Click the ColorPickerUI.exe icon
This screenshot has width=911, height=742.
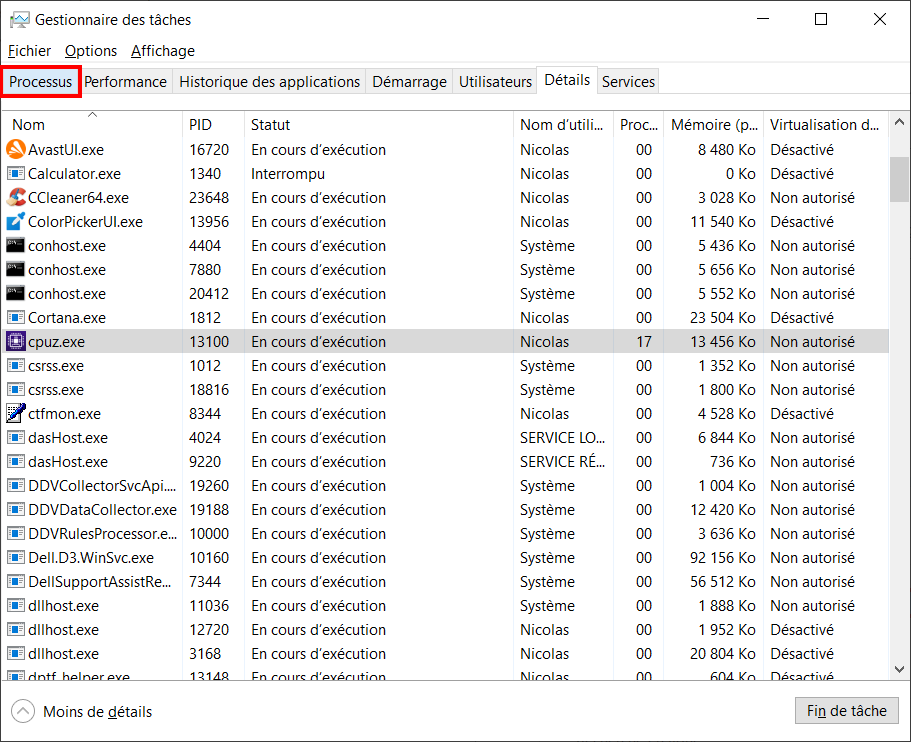click(x=16, y=221)
